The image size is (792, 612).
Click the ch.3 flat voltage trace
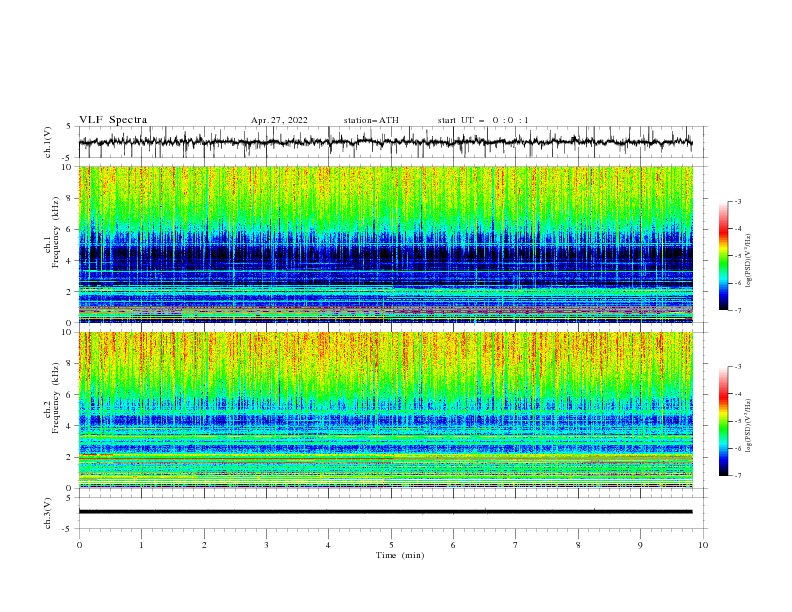385,512
